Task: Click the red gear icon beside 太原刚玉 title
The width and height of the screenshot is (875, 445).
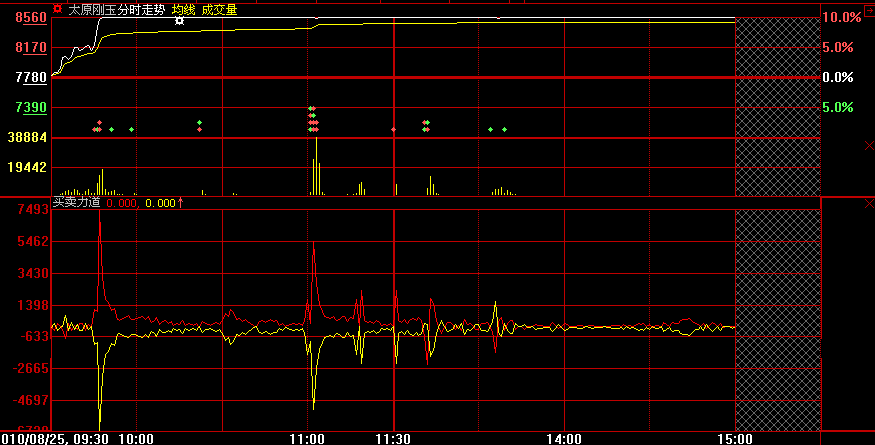Action: point(57,9)
